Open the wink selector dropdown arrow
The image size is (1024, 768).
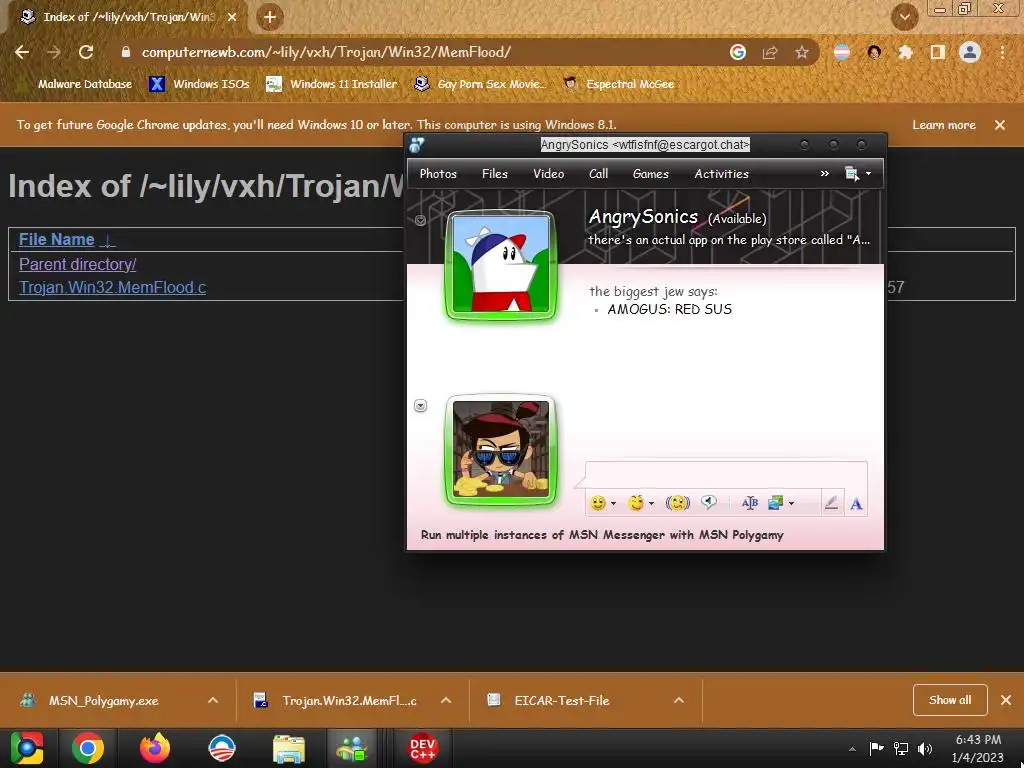651,504
